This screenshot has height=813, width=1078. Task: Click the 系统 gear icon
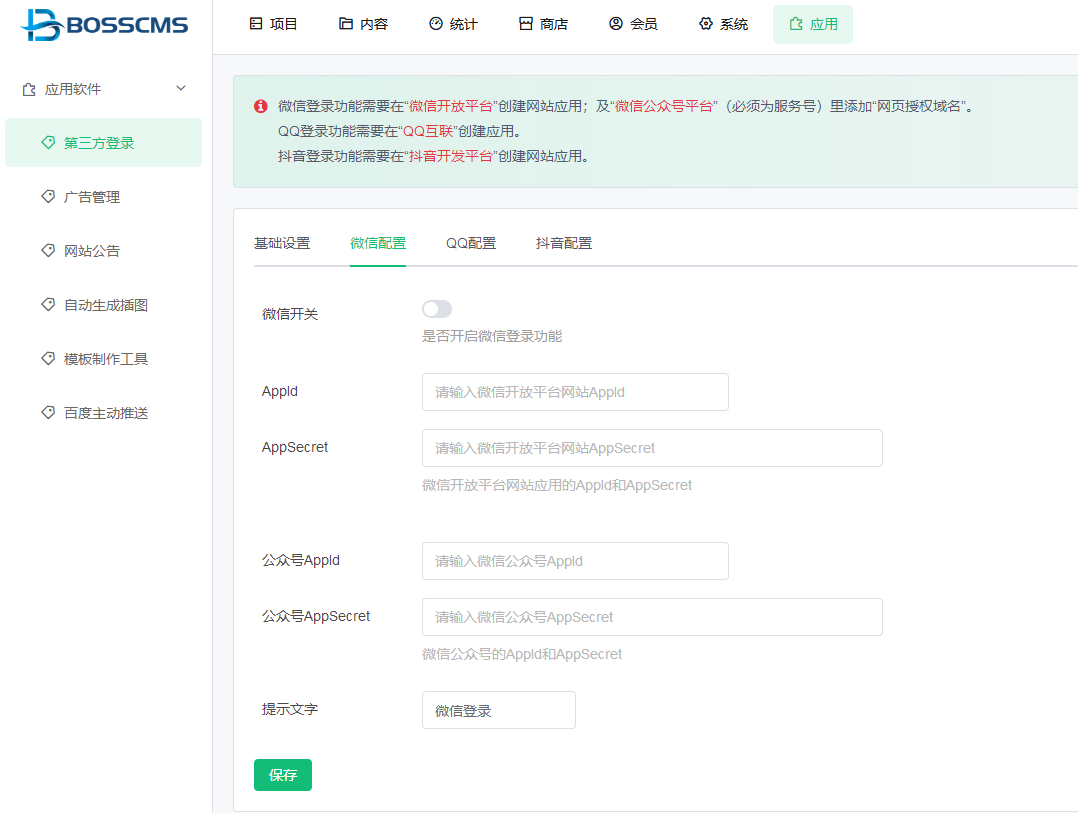point(706,24)
